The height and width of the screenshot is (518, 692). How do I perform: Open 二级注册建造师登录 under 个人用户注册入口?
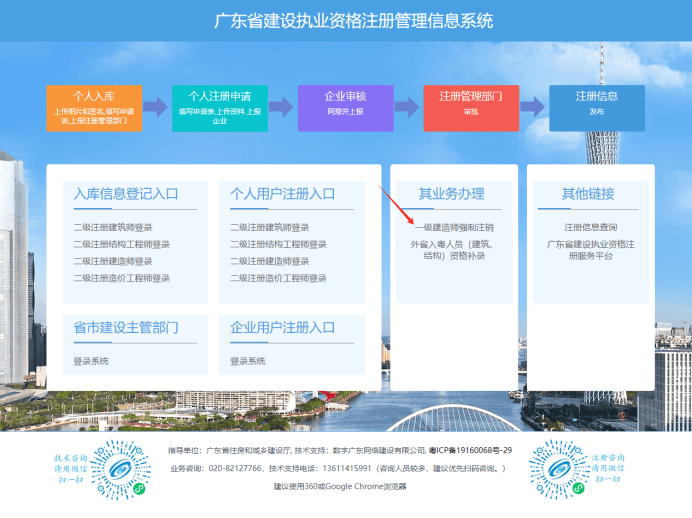pyautogui.click(x=270, y=261)
